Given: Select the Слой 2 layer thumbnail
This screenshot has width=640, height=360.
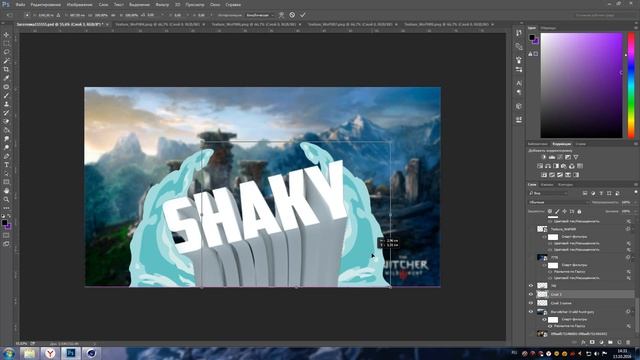Looking at the screenshot, I should (x=542, y=294).
